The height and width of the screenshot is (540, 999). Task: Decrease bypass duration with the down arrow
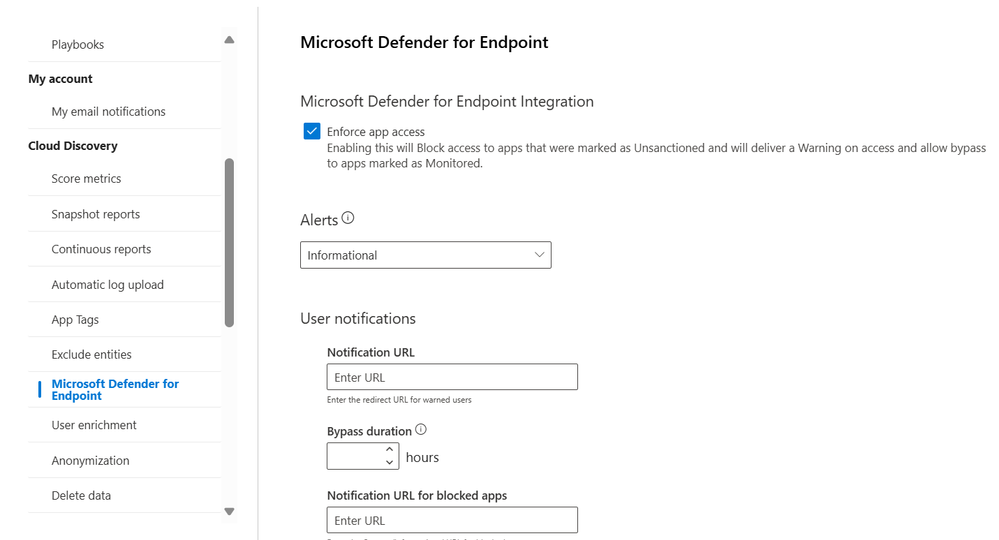(389, 463)
